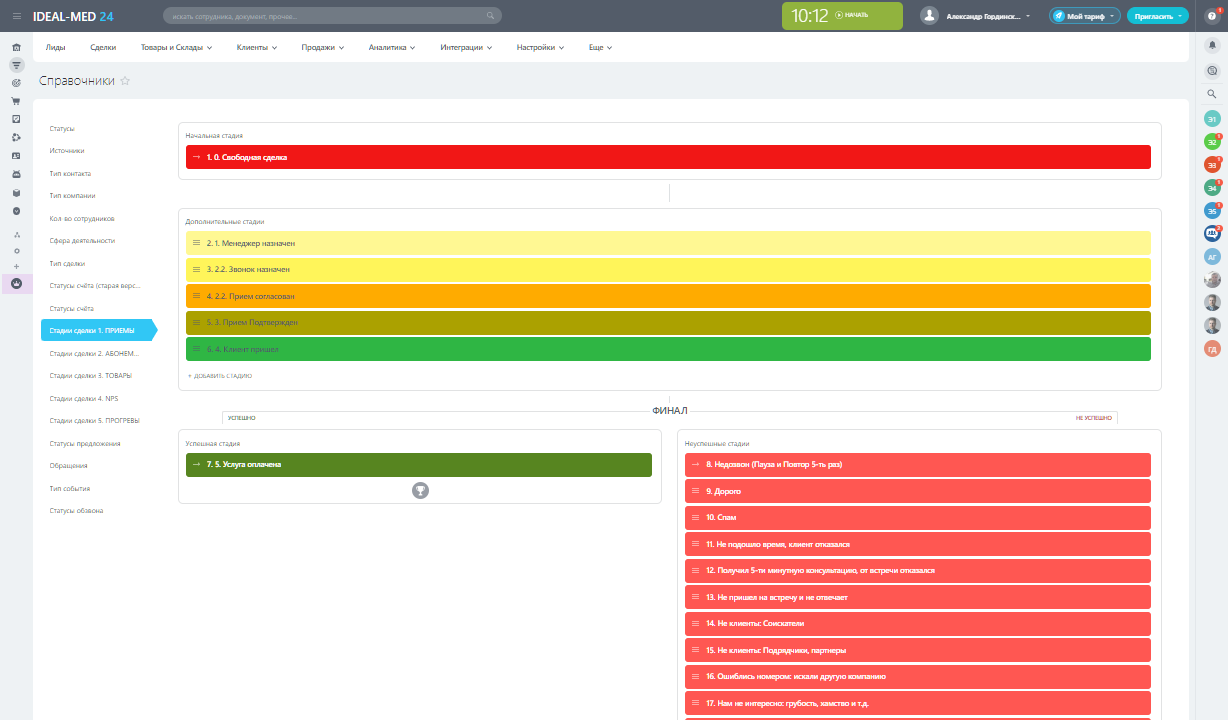1228x720 pixels.
Task: Open the shopping cart icon in sidebar
Action: click(x=16, y=101)
